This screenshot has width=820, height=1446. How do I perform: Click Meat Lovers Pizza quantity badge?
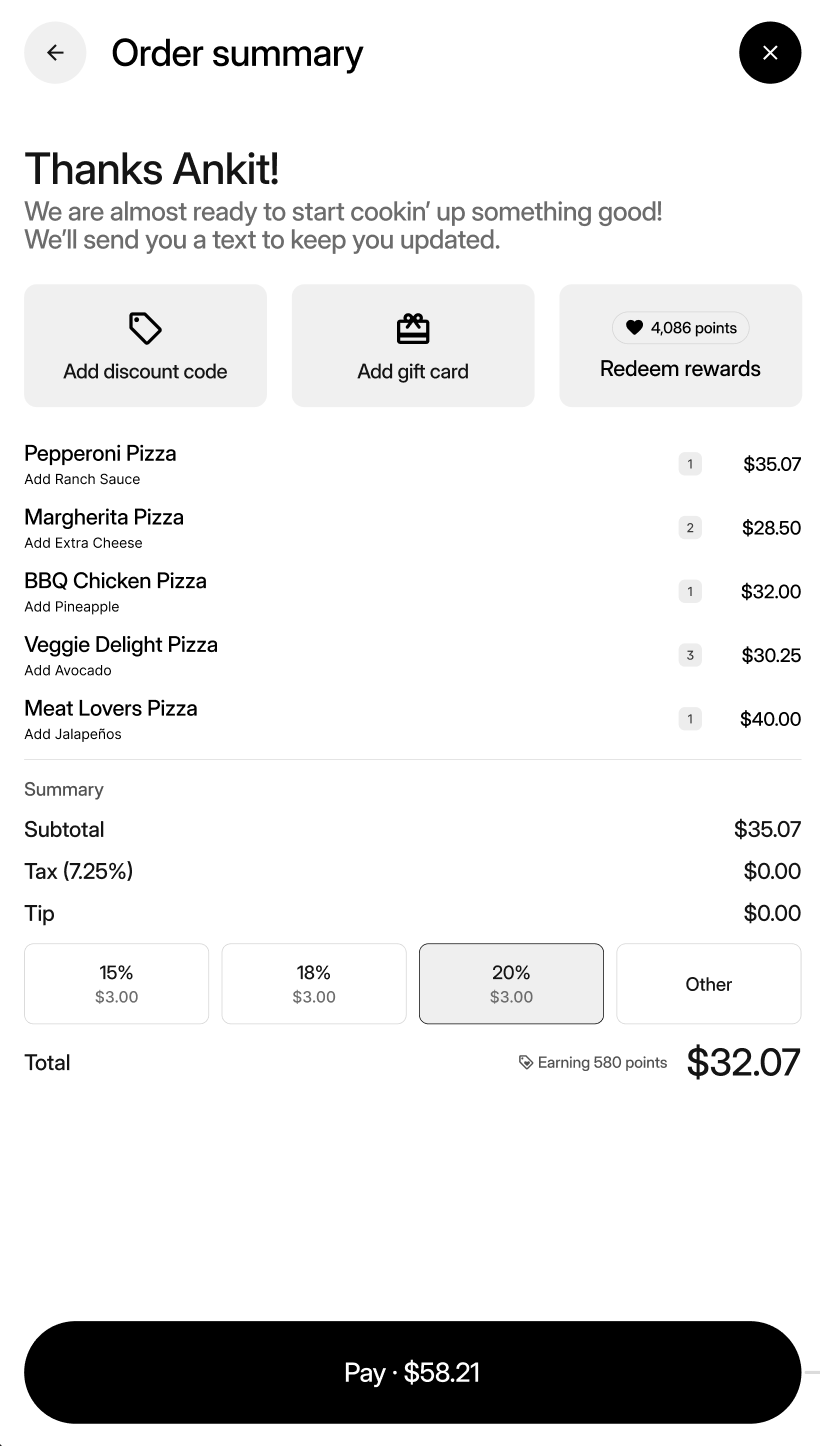(690, 719)
